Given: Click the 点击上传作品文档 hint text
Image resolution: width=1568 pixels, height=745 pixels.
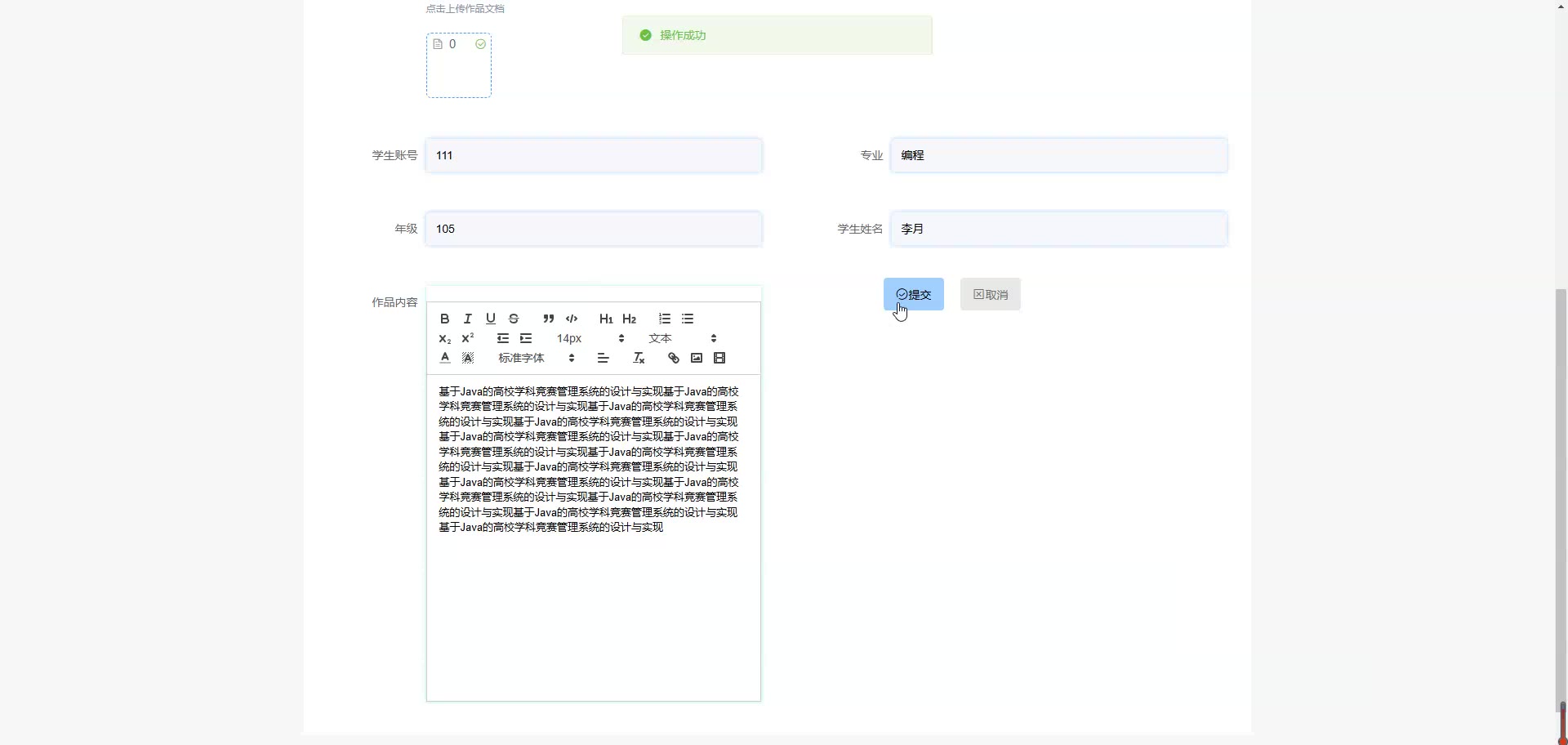Looking at the screenshot, I should pyautogui.click(x=465, y=9).
